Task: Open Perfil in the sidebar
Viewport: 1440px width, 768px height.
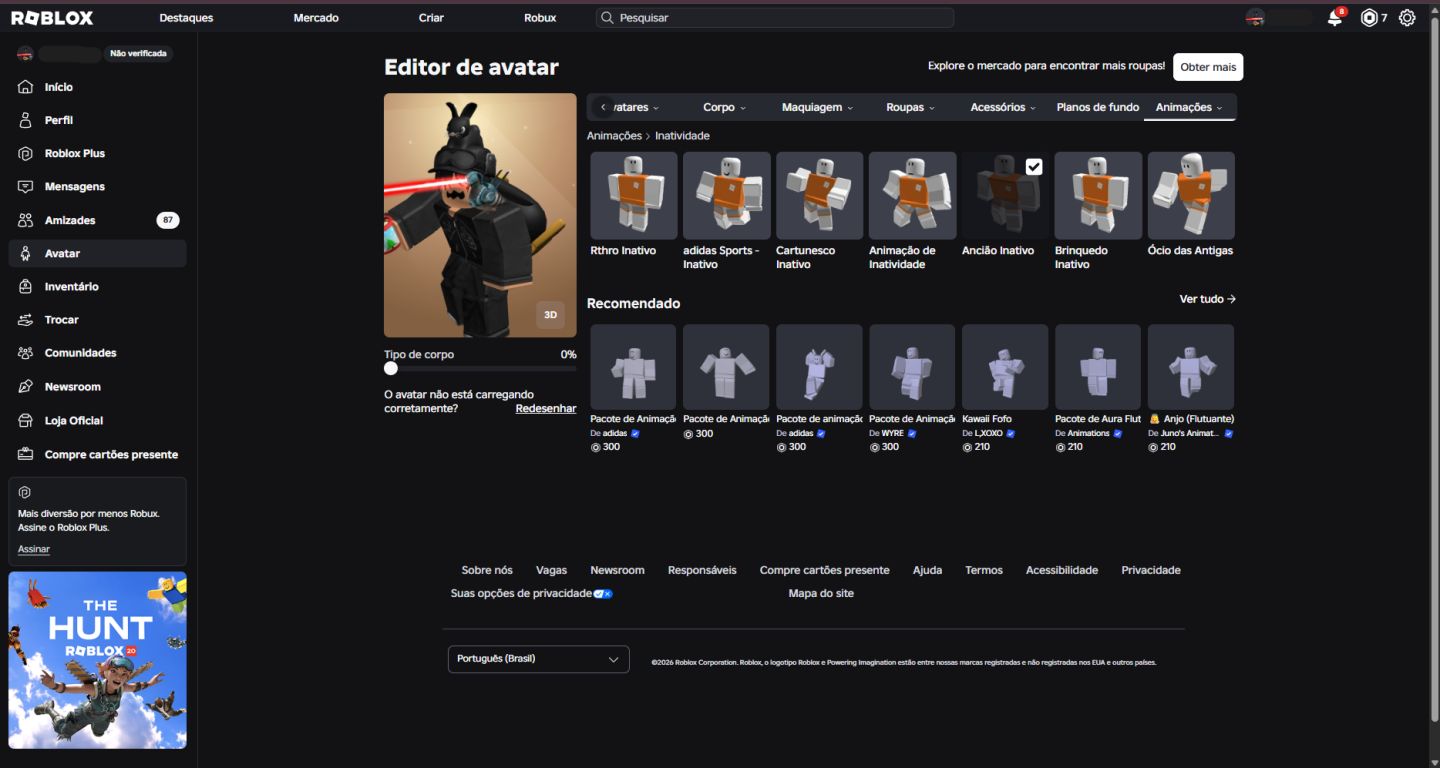Action: point(97,120)
